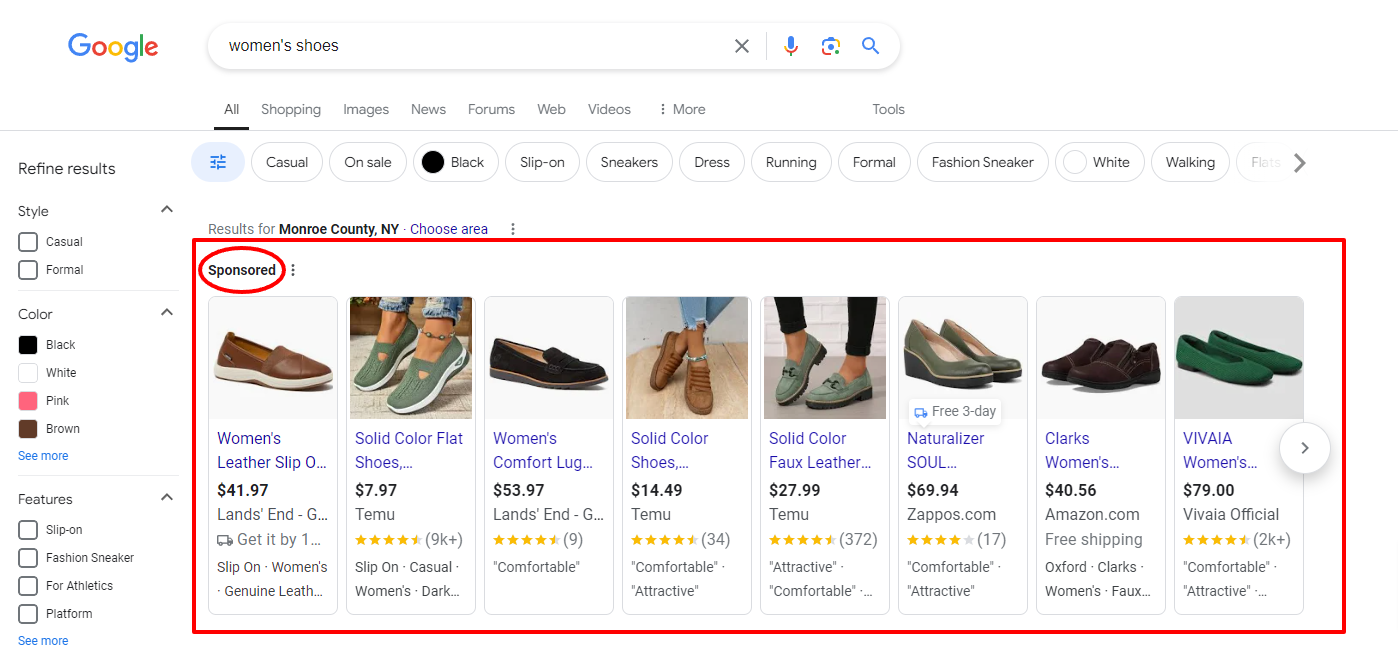This screenshot has width=1398, height=657.
Task: Select the White color filter chip
Action: click(x=1100, y=162)
